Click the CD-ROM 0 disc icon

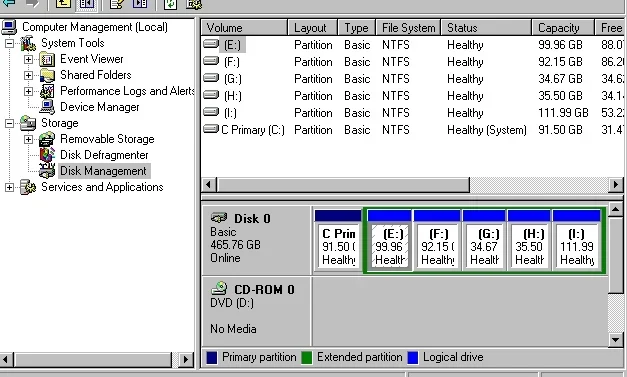click(x=219, y=288)
